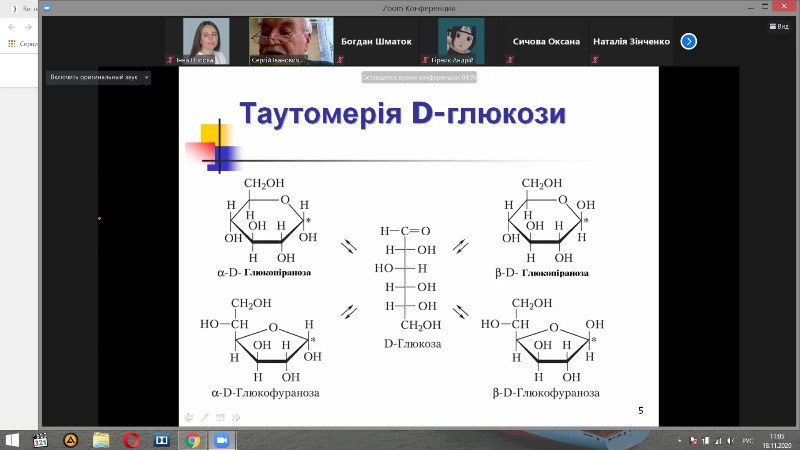This screenshot has height=450, width=800.
Task: Click the "α-D- Глюкопіраноза" label
Action: pos(264,272)
